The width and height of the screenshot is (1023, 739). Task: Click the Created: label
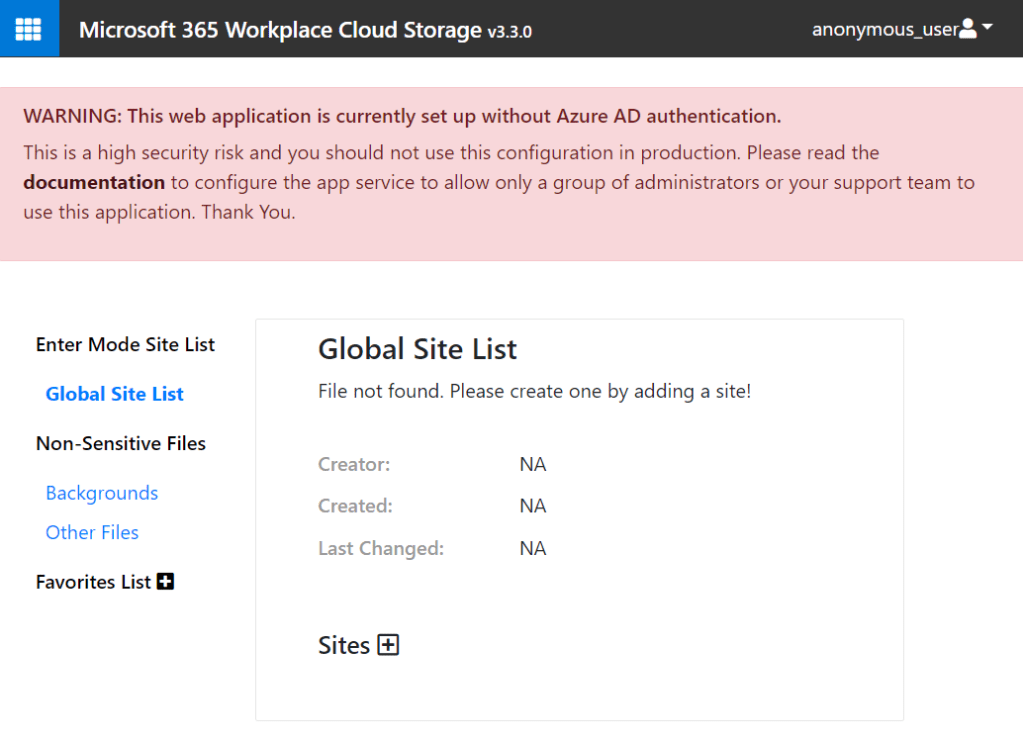click(355, 506)
